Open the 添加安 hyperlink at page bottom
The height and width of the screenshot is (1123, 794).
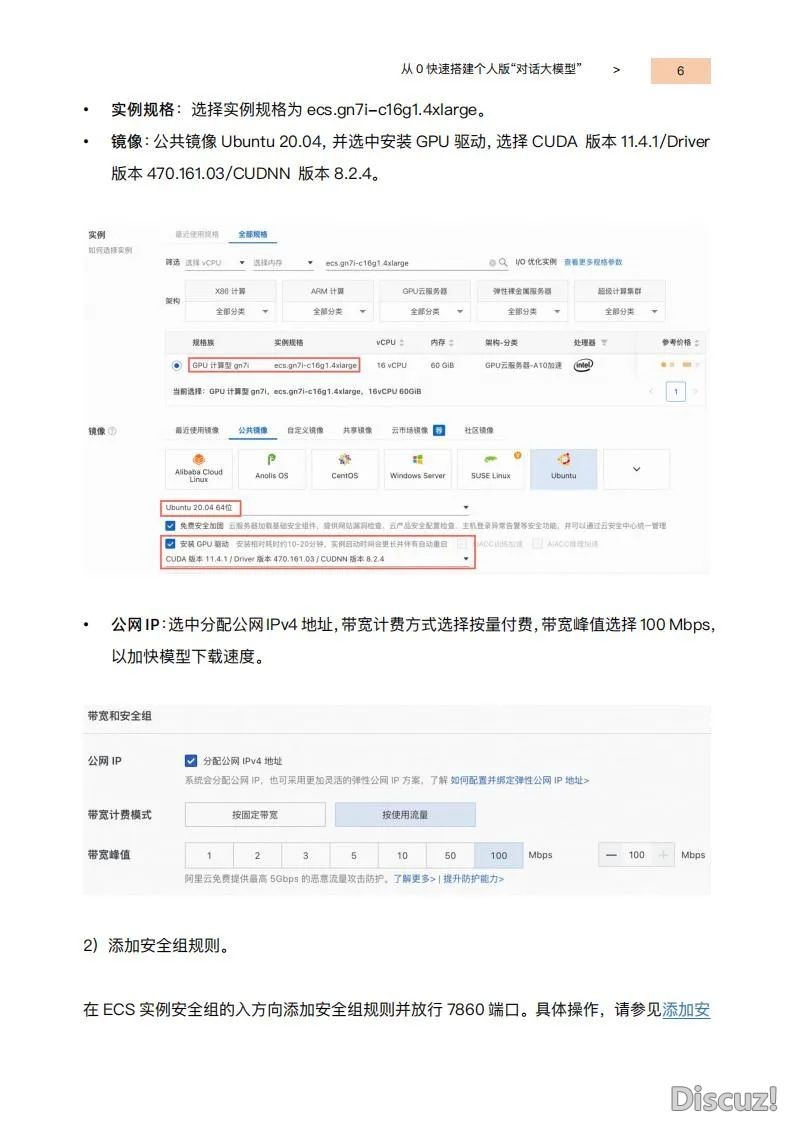pyautogui.click(x=686, y=1010)
